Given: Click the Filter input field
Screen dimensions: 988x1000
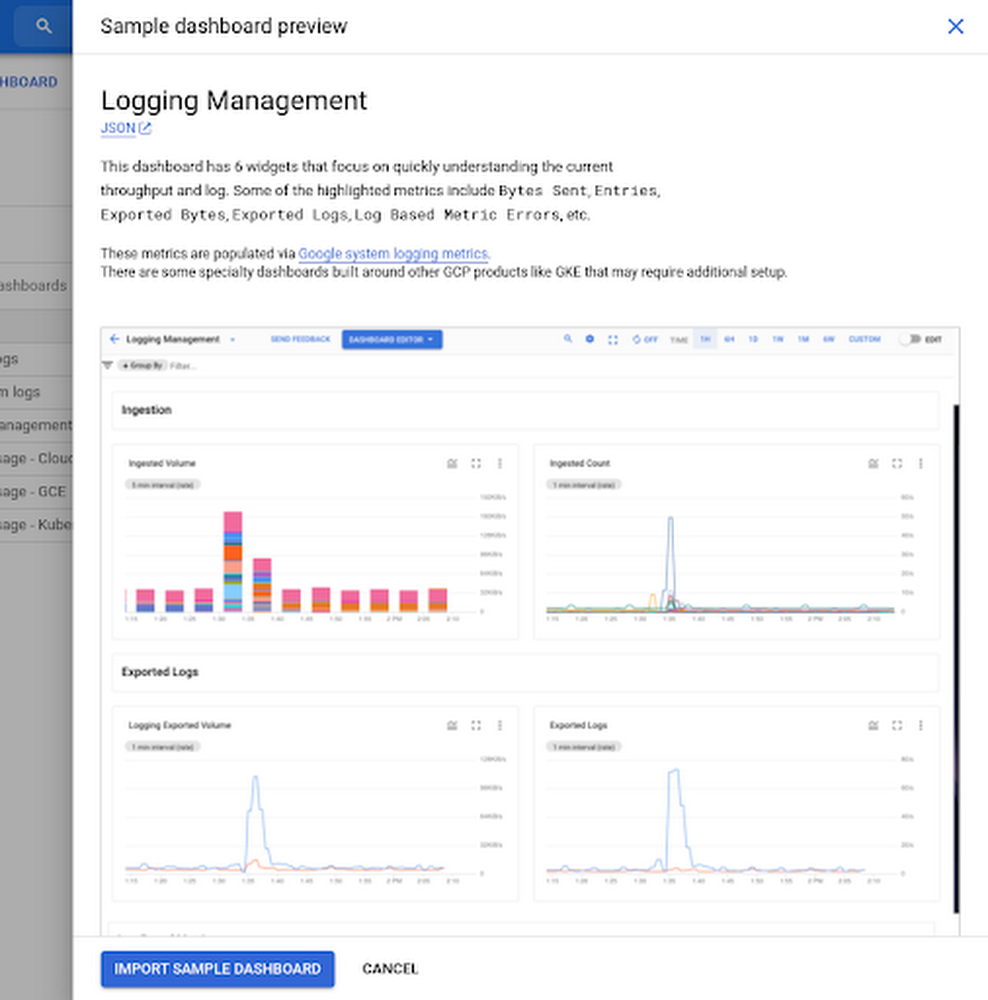Looking at the screenshot, I should pyautogui.click(x=184, y=366).
